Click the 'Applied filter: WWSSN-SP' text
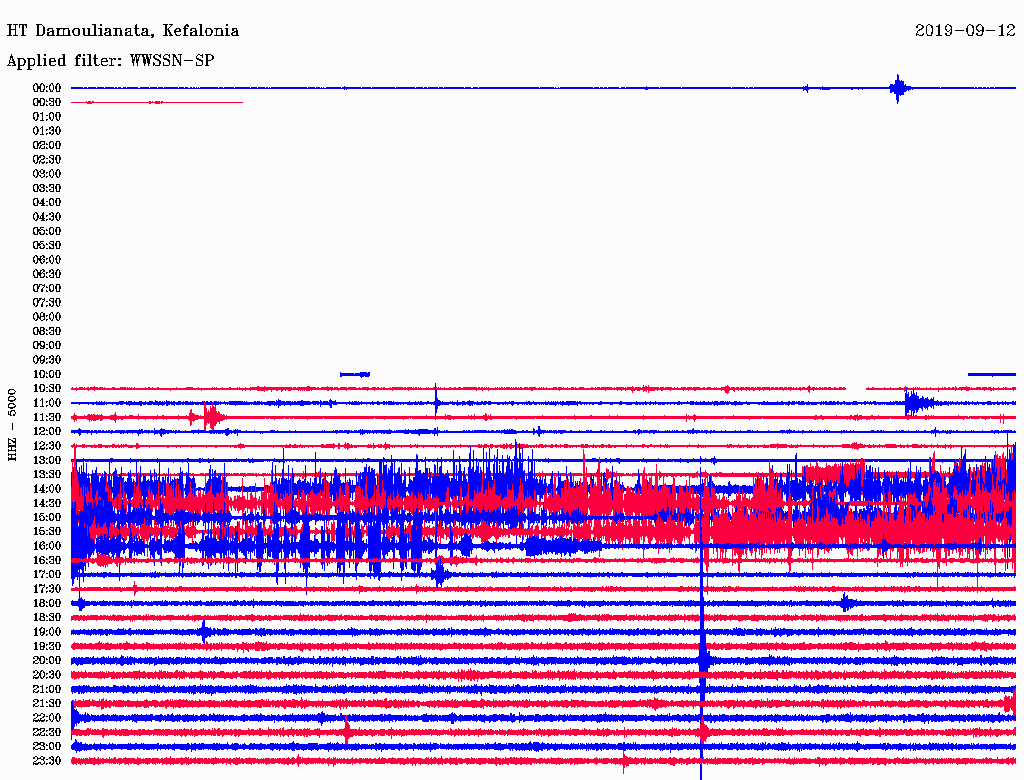The height and width of the screenshot is (780, 1024). (110, 61)
